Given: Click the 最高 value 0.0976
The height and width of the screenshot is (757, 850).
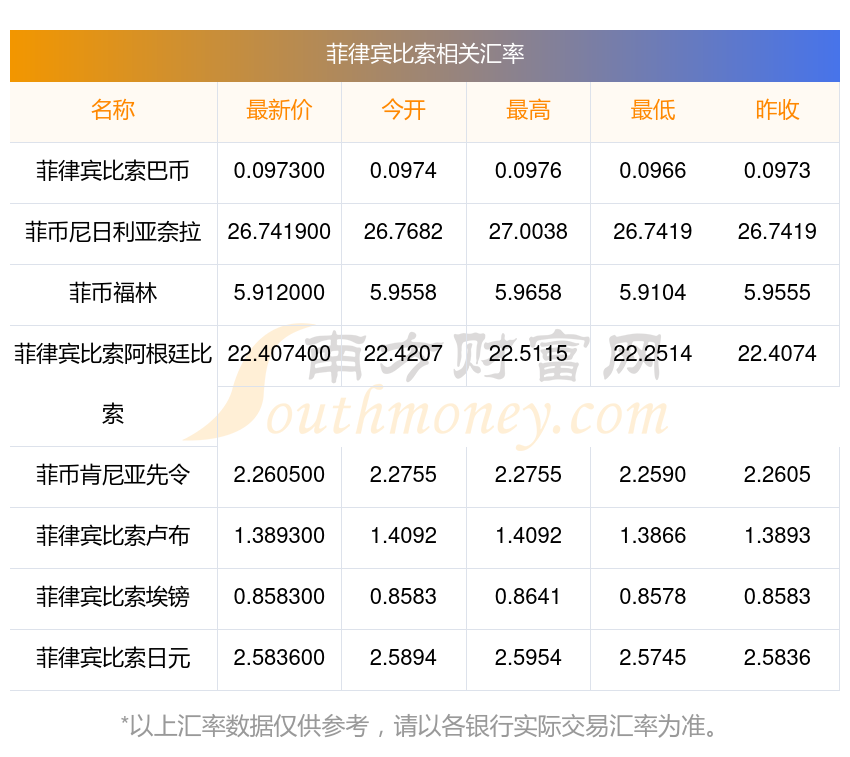Looking at the screenshot, I should click(528, 171).
